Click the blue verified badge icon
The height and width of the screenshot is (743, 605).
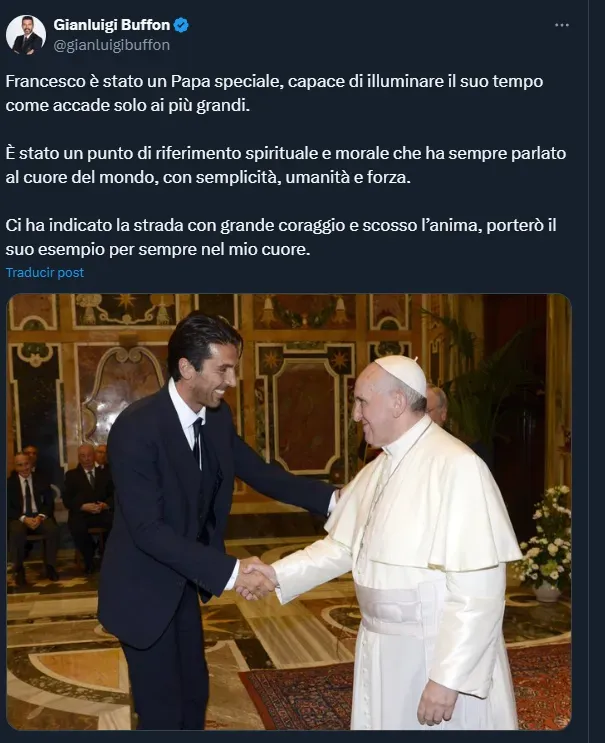[x=181, y=25]
